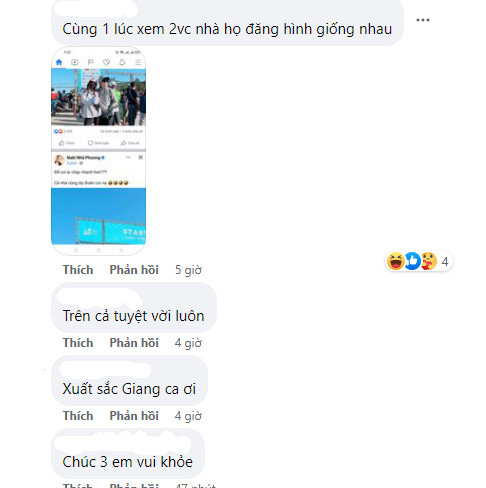Click the blue Like reaction icon
The width and height of the screenshot is (486, 488).
412,261
